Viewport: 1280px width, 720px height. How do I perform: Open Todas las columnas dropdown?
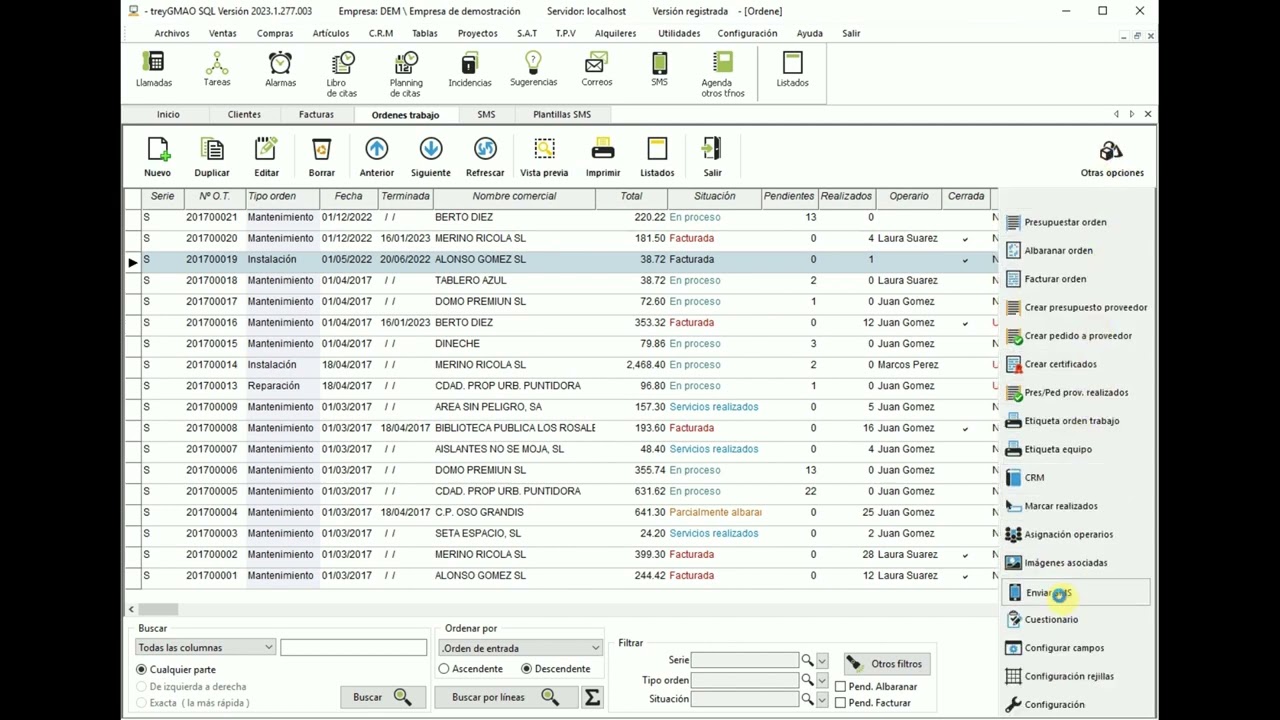205,647
